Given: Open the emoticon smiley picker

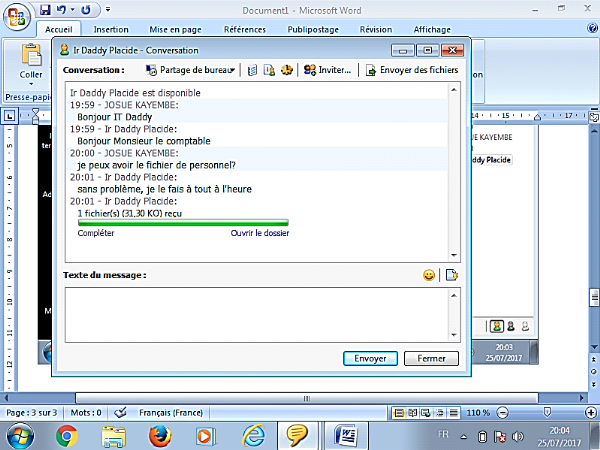Looking at the screenshot, I should pyautogui.click(x=429, y=275).
